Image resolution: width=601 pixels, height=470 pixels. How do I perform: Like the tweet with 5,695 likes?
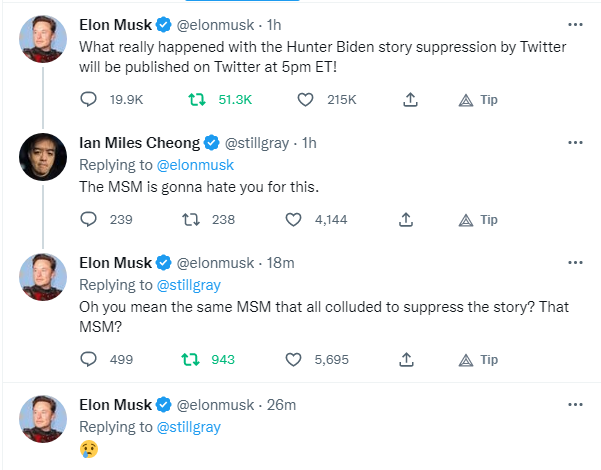point(295,360)
